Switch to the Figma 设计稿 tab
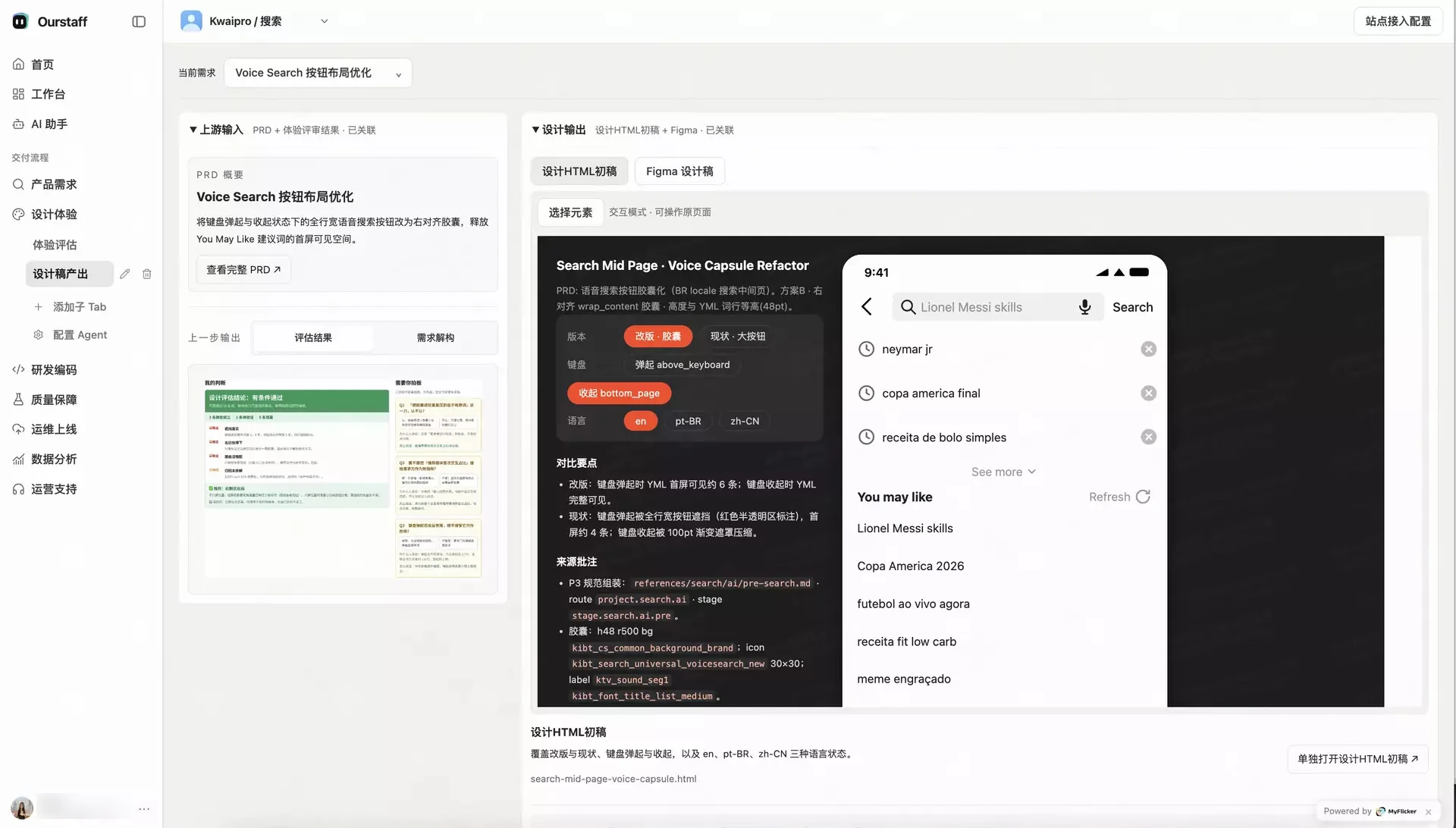The width and height of the screenshot is (1456, 828). click(x=679, y=171)
